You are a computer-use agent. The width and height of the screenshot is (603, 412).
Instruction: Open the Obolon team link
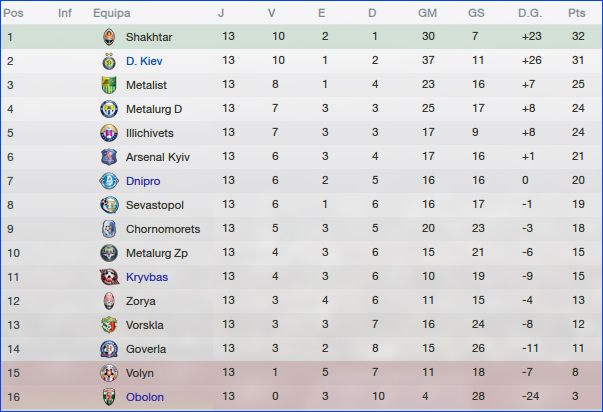click(144, 397)
